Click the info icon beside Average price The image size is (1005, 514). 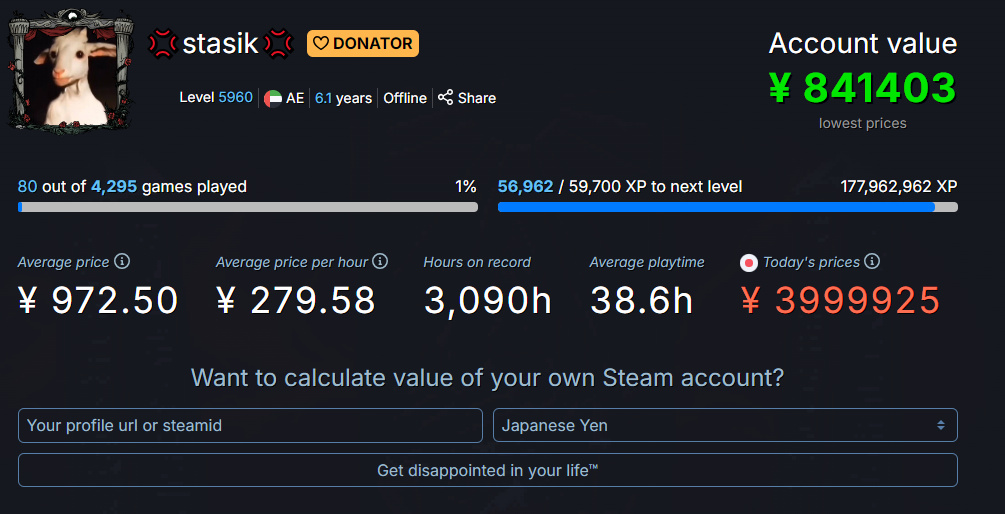tap(122, 261)
